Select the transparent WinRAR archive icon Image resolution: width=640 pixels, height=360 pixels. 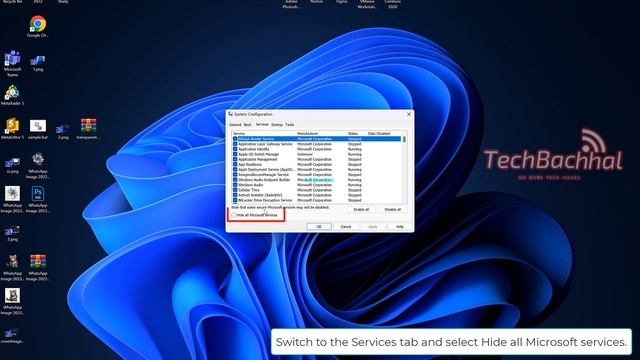[88, 129]
